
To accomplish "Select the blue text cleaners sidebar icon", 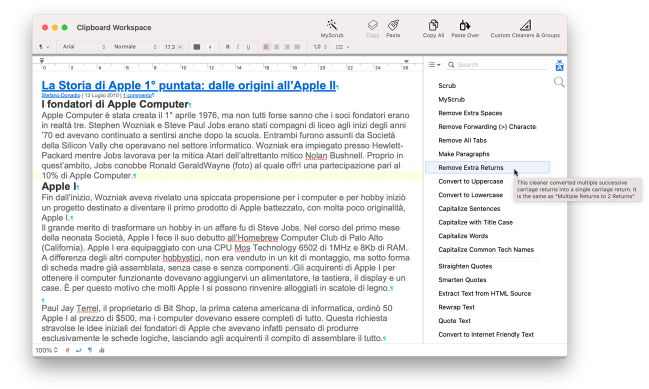I will [x=559, y=65].
